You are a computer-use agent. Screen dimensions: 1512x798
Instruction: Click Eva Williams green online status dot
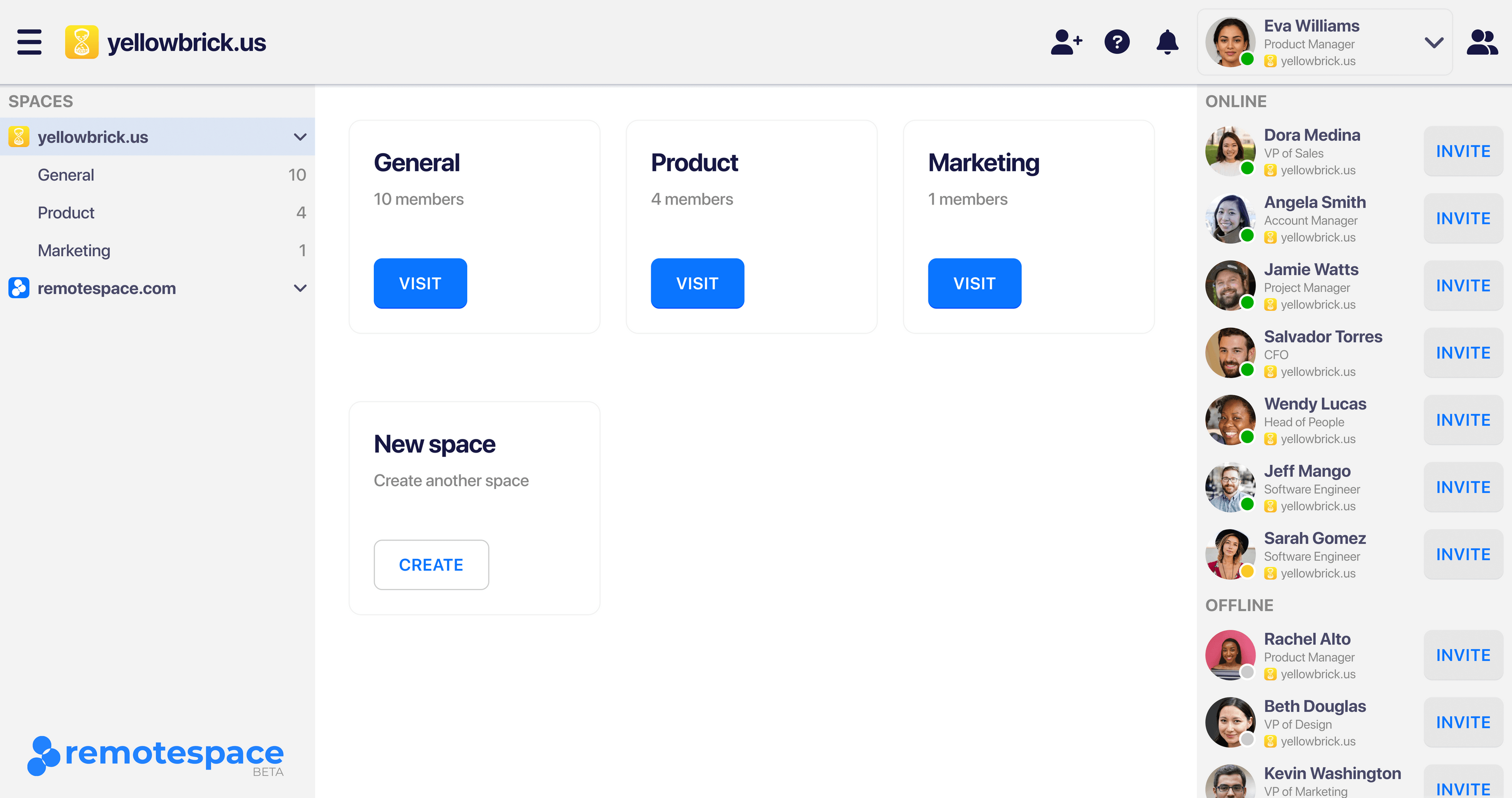pos(1248,59)
